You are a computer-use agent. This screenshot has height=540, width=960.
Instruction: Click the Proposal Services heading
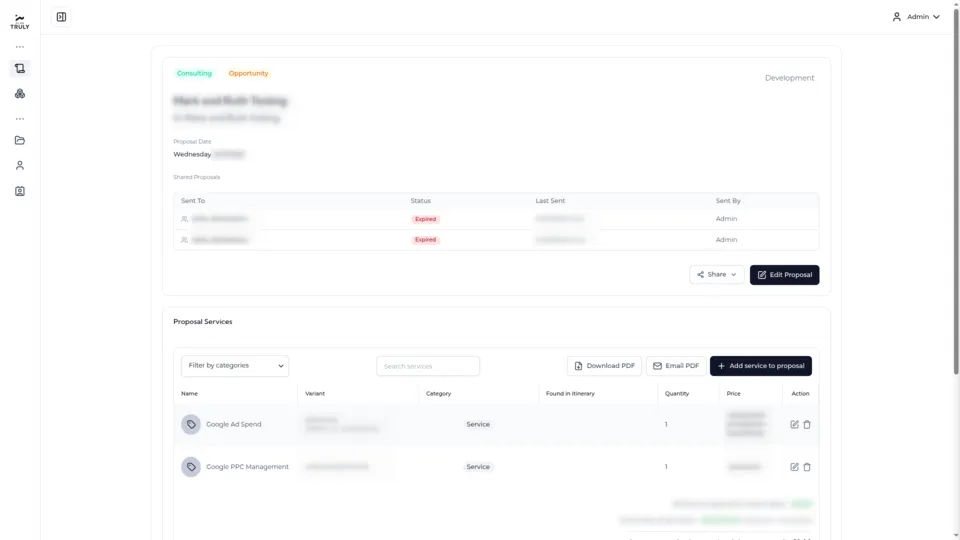[x=203, y=322]
